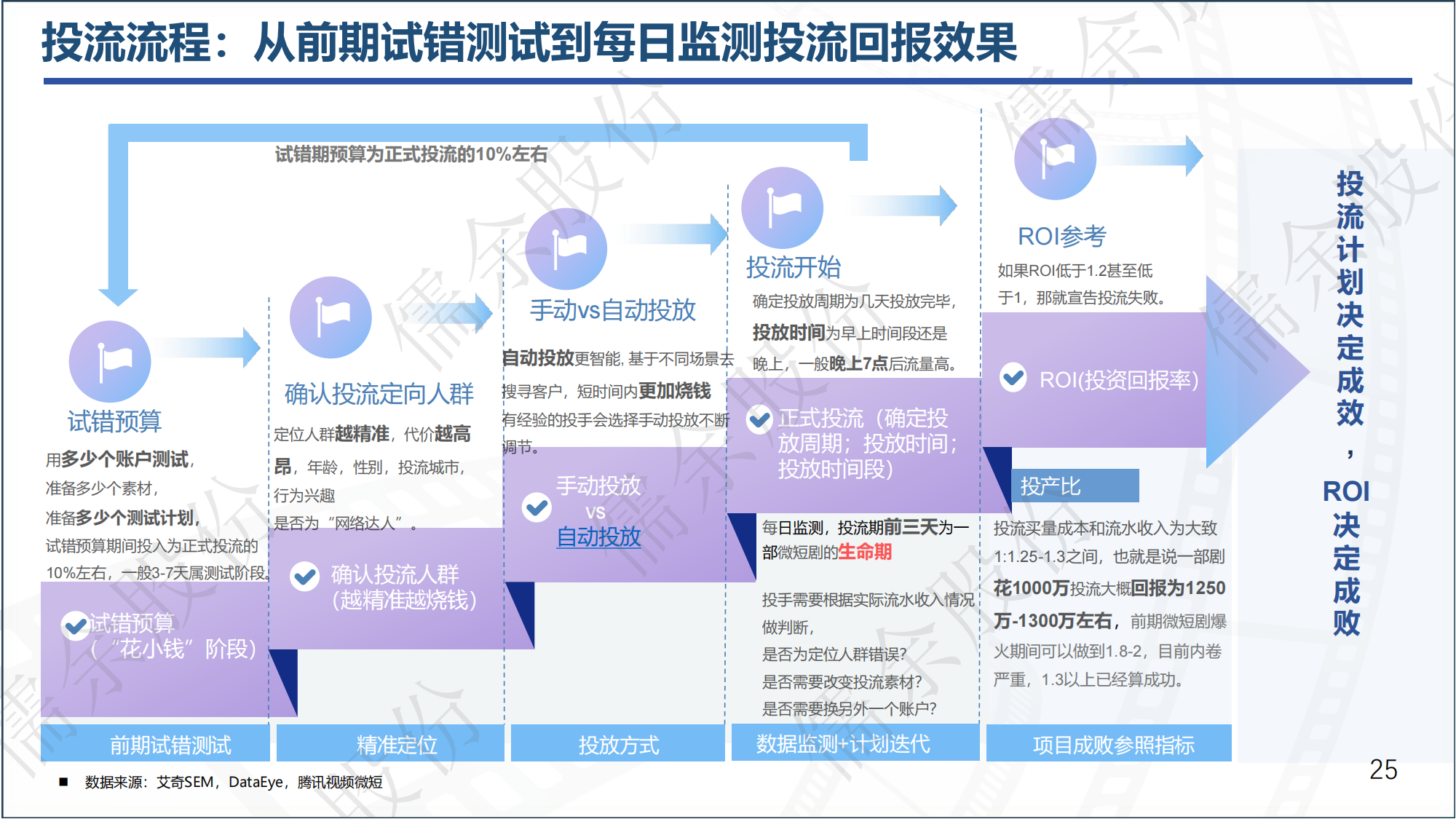Click the checkmark beside 确认投流人群

coord(304,577)
